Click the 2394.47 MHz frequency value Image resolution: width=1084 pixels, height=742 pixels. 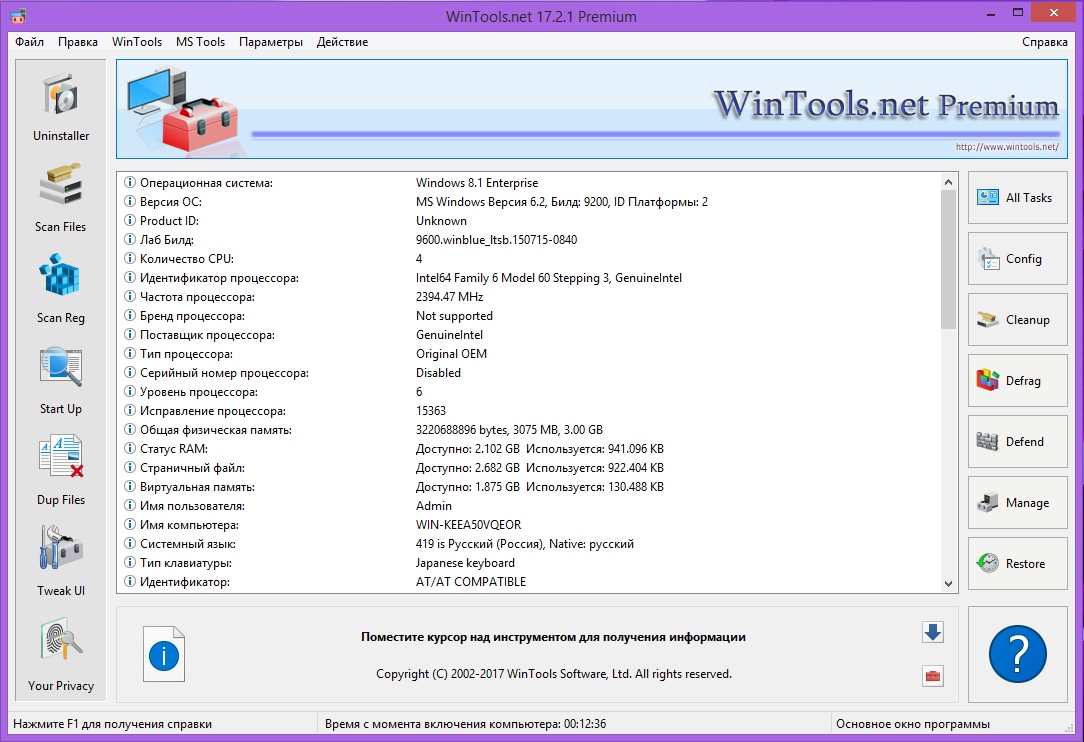(449, 297)
